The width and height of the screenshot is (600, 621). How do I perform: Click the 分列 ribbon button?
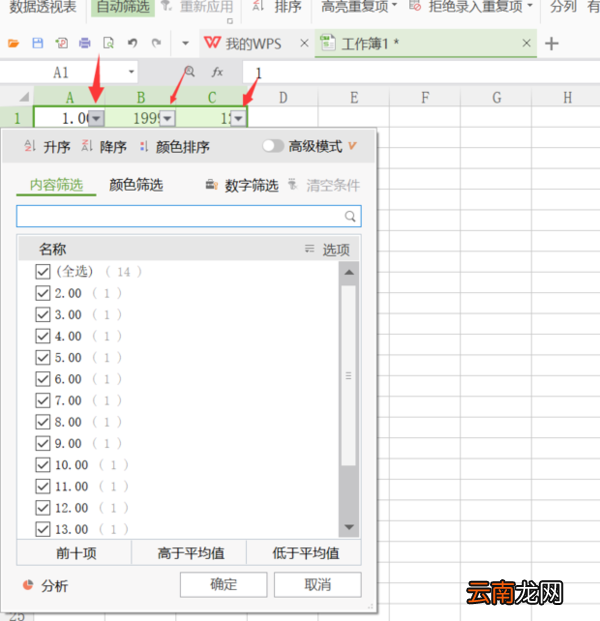point(563,7)
